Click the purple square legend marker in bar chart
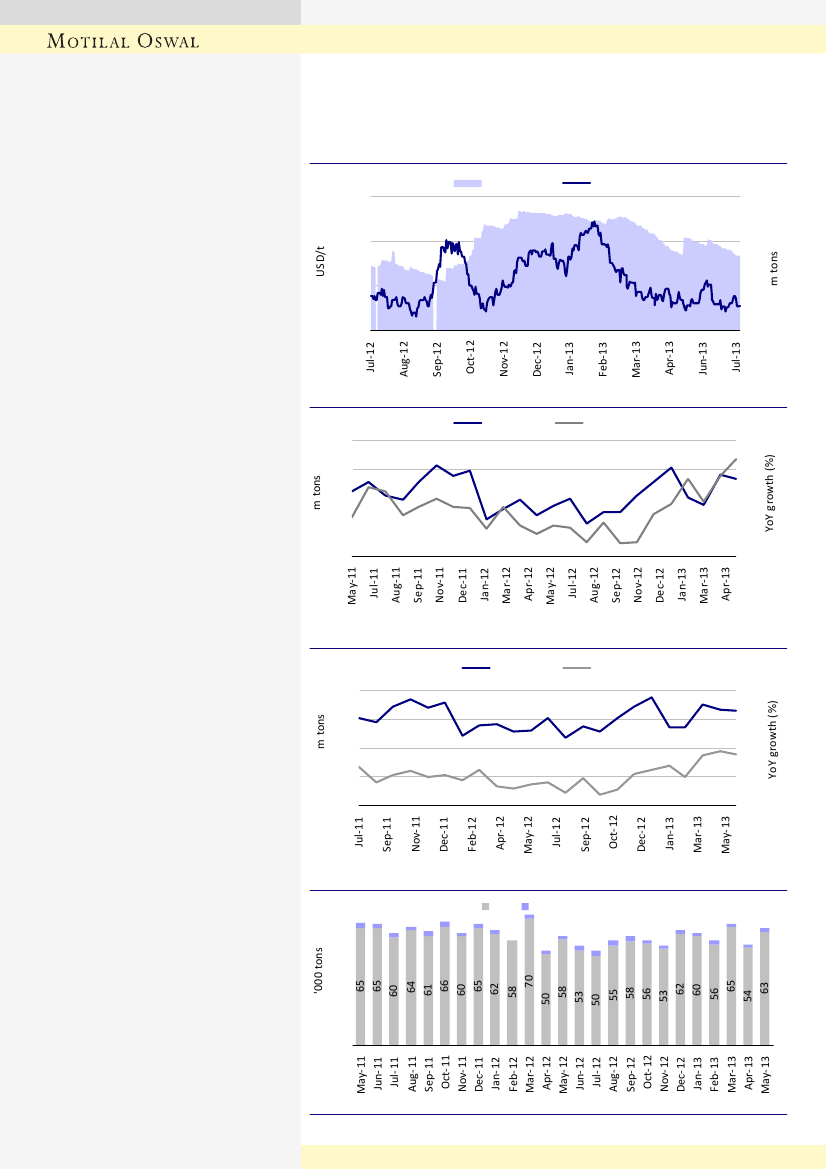 coord(525,906)
